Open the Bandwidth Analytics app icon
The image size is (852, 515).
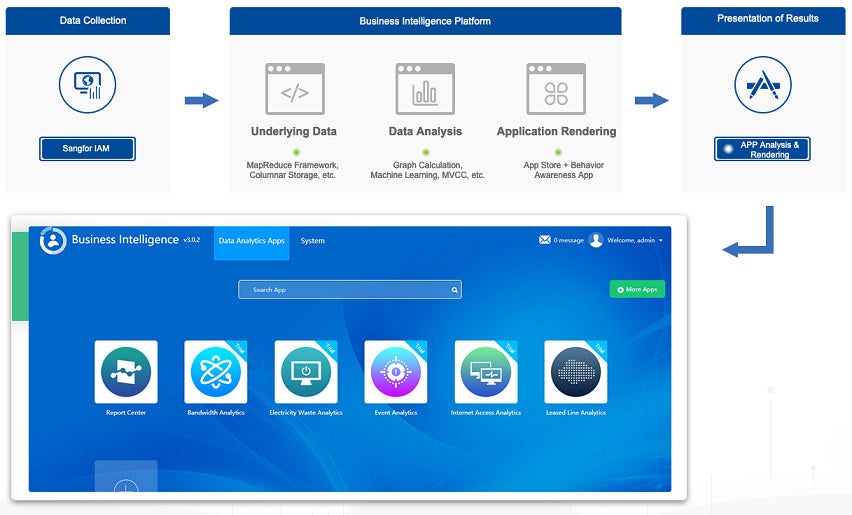tap(216, 372)
